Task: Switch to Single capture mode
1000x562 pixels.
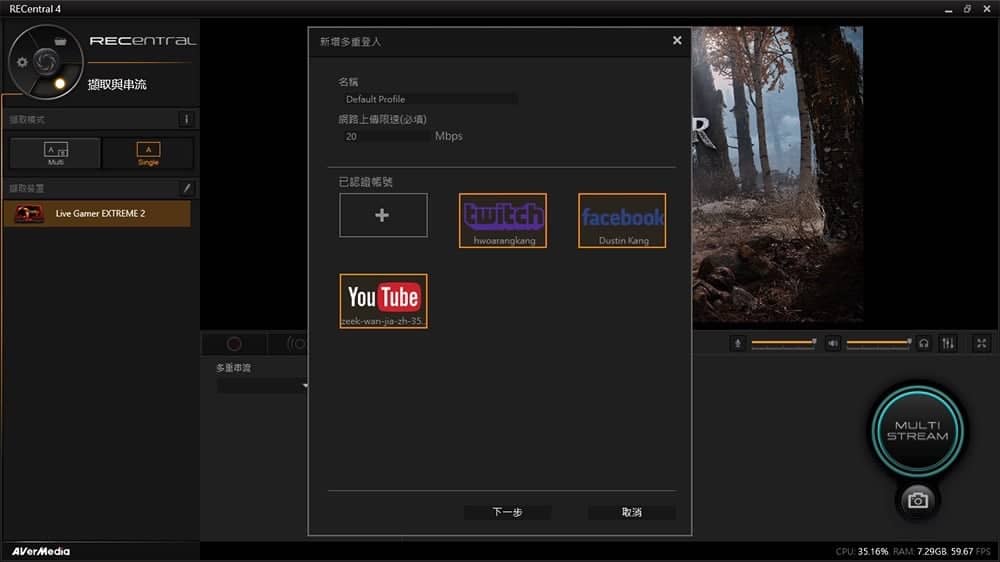Action: point(148,153)
